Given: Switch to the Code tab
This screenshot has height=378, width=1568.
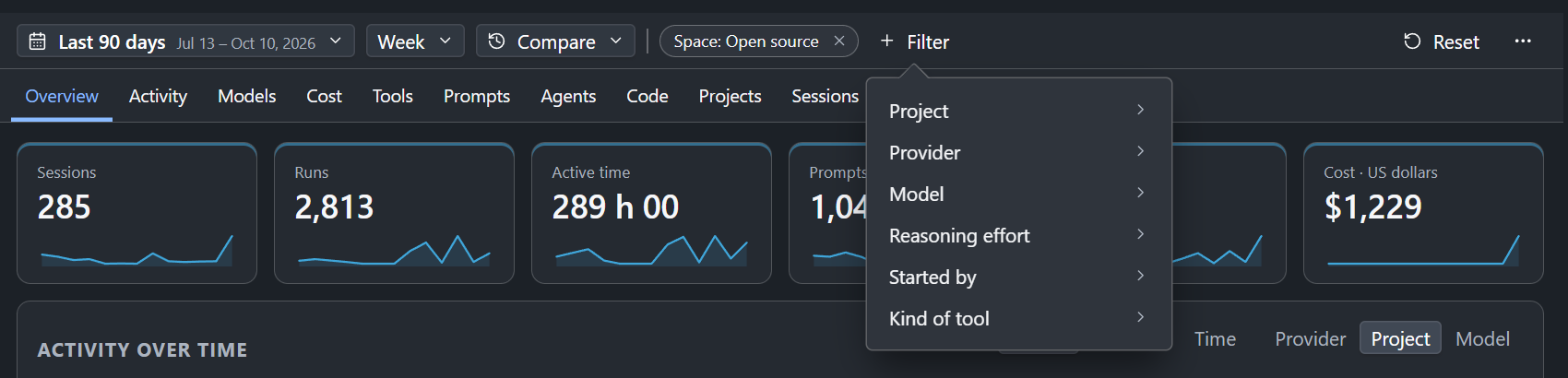Looking at the screenshot, I should tap(647, 96).
